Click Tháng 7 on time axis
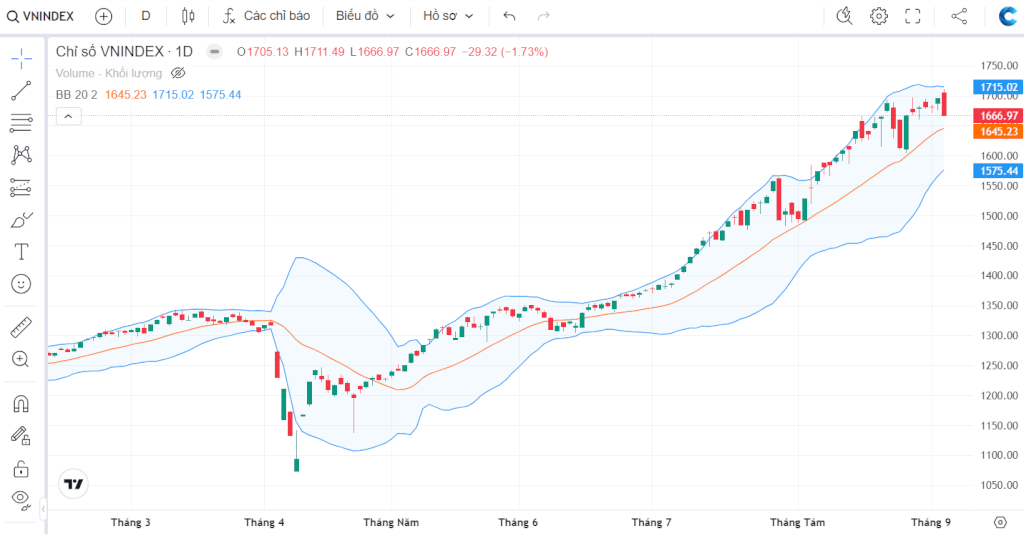Image resolution: width=1024 pixels, height=534 pixels. [651, 522]
